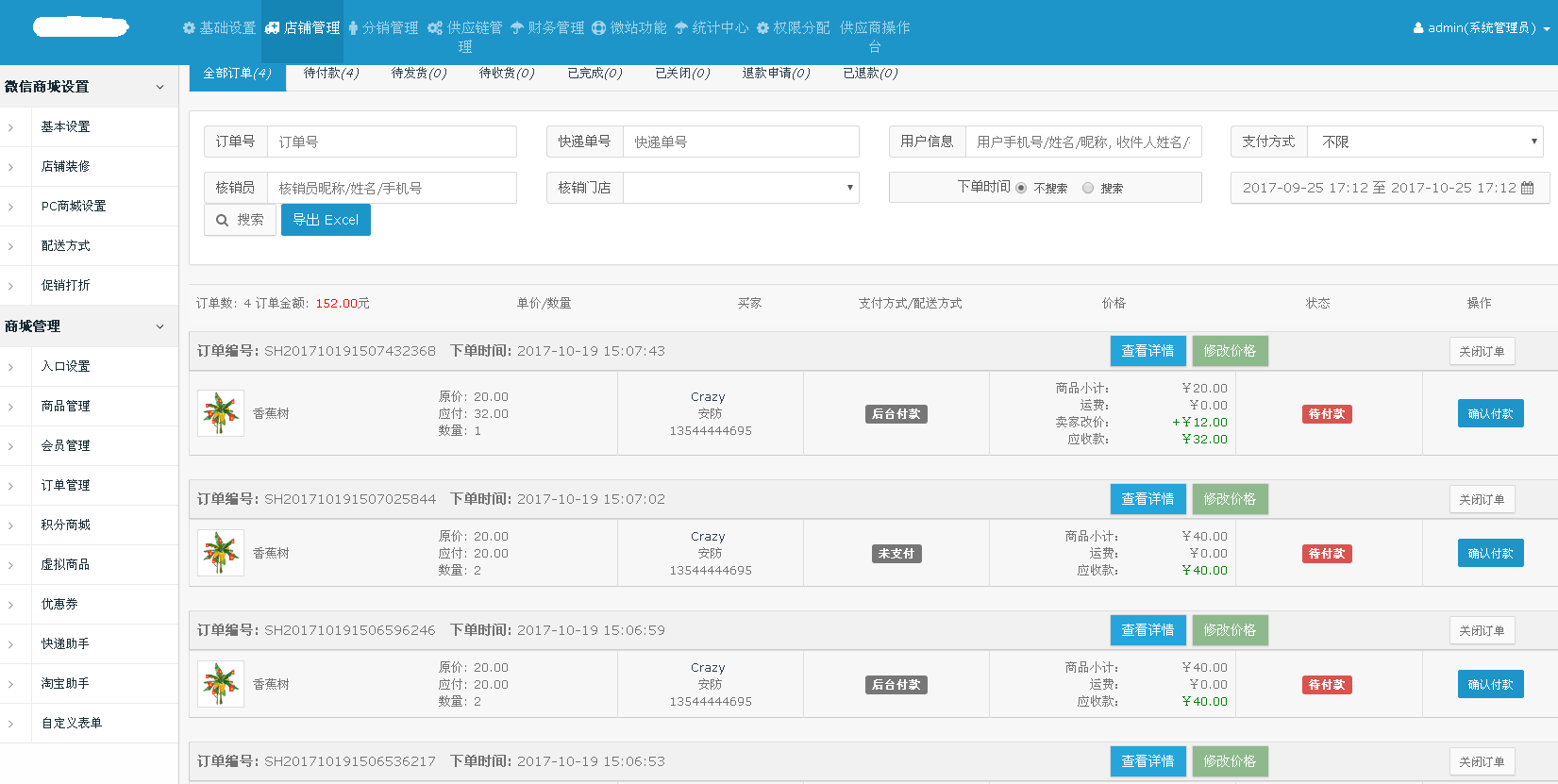
Task: Confirm payment for order SH201710191507025844
Action: pyautogui.click(x=1490, y=553)
